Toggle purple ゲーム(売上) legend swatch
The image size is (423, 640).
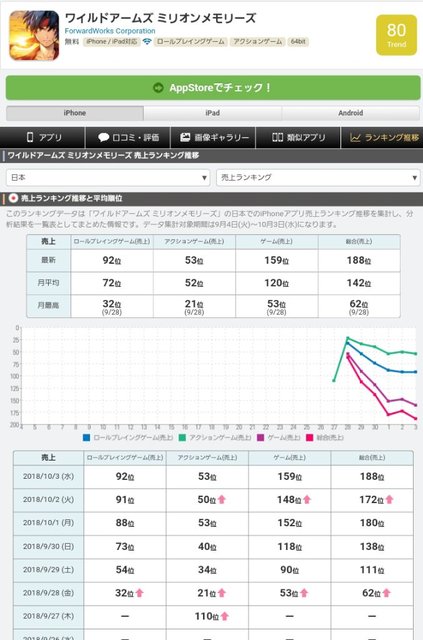pyautogui.click(x=260, y=438)
